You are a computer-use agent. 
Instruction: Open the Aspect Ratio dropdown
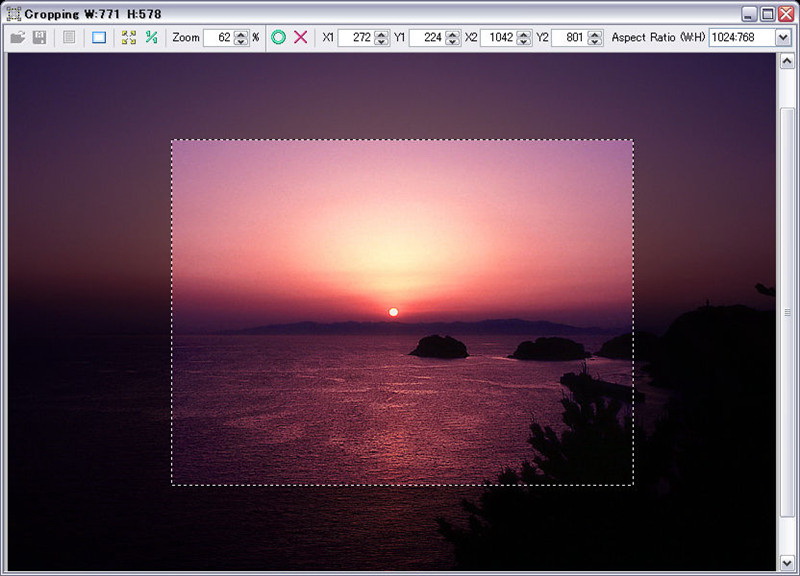tap(782, 37)
